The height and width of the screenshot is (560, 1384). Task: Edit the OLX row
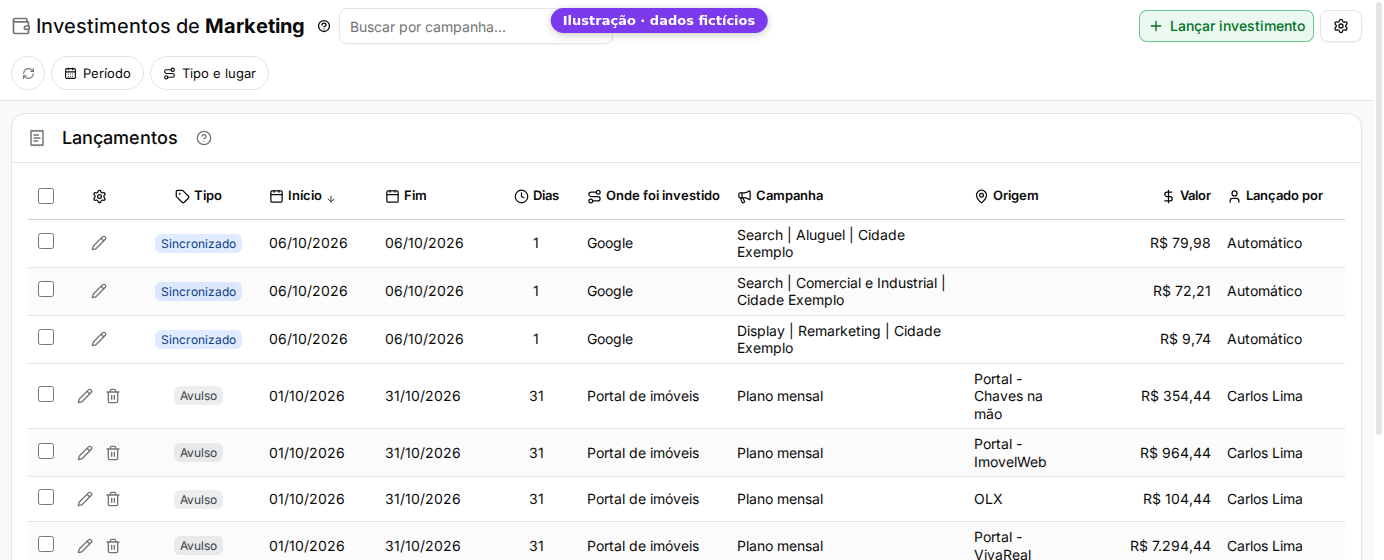point(85,499)
